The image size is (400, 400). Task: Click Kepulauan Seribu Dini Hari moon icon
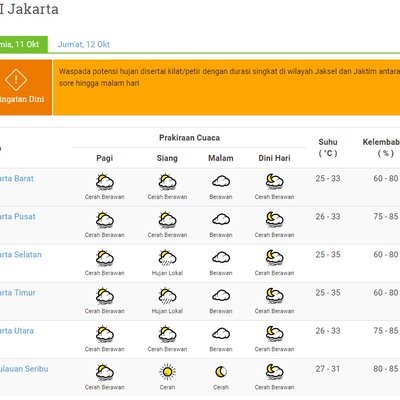(274, 372)
